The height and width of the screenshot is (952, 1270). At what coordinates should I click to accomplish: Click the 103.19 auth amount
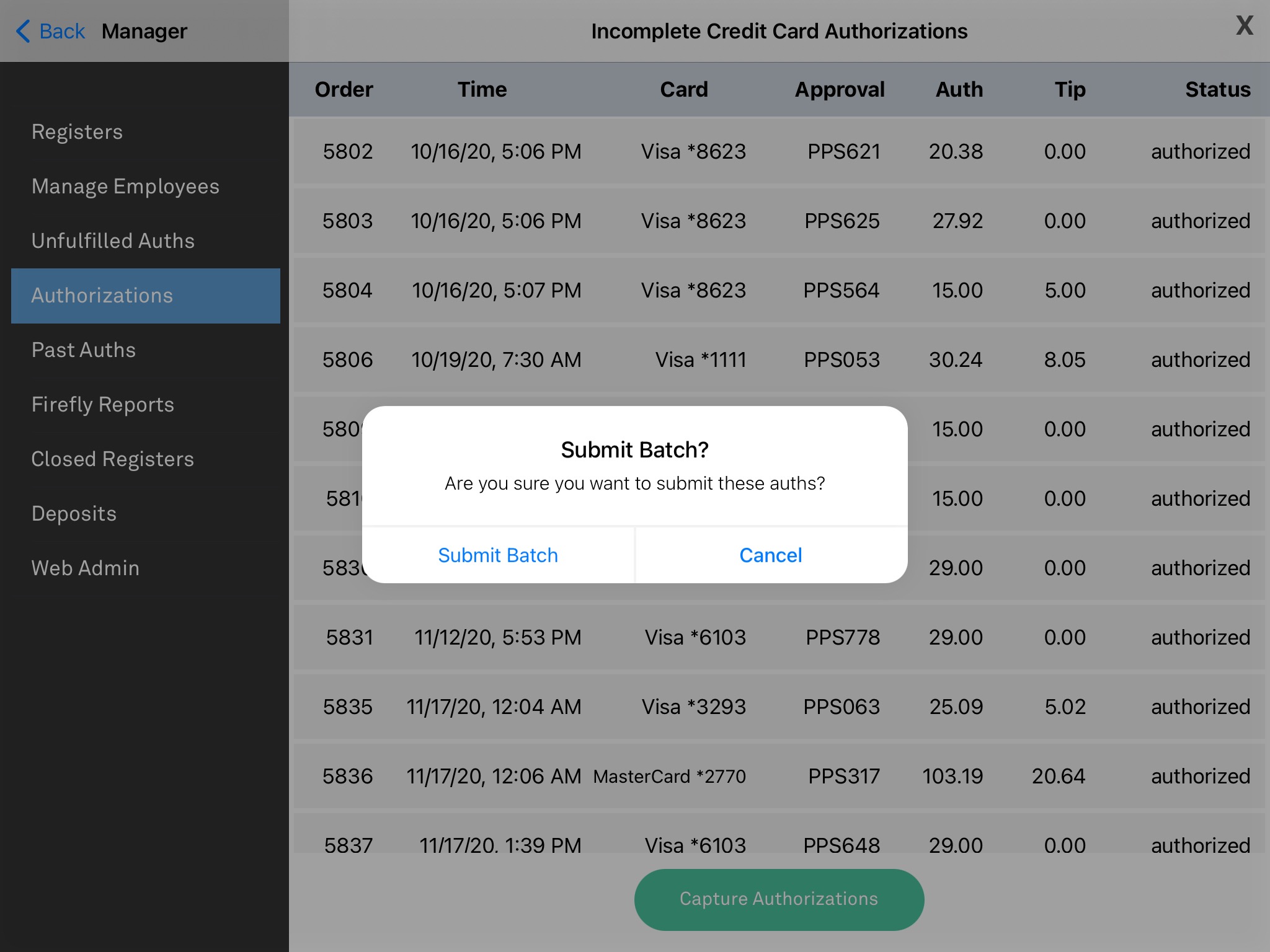click(952, 776)
